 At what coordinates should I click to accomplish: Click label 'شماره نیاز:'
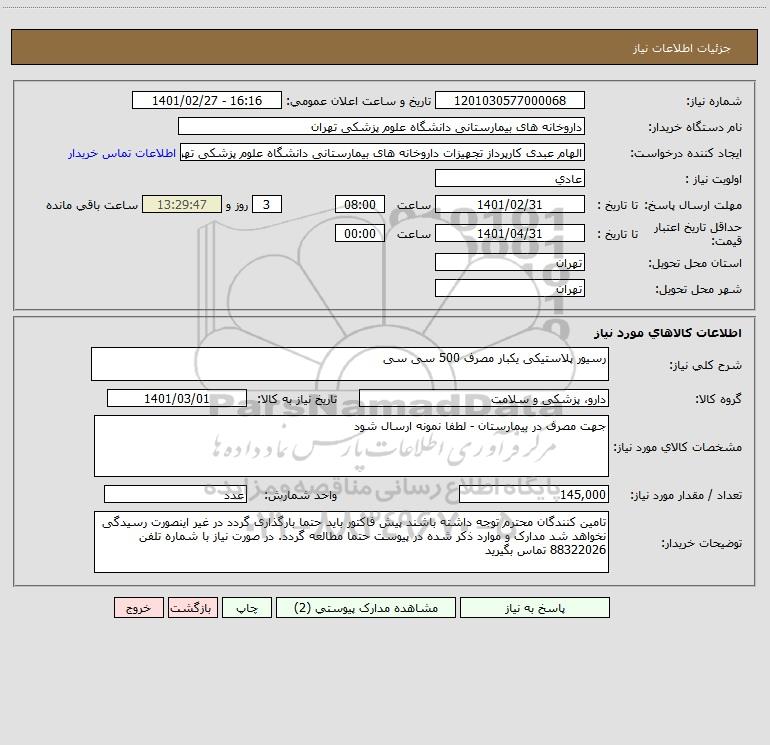[x=714, y=102]
